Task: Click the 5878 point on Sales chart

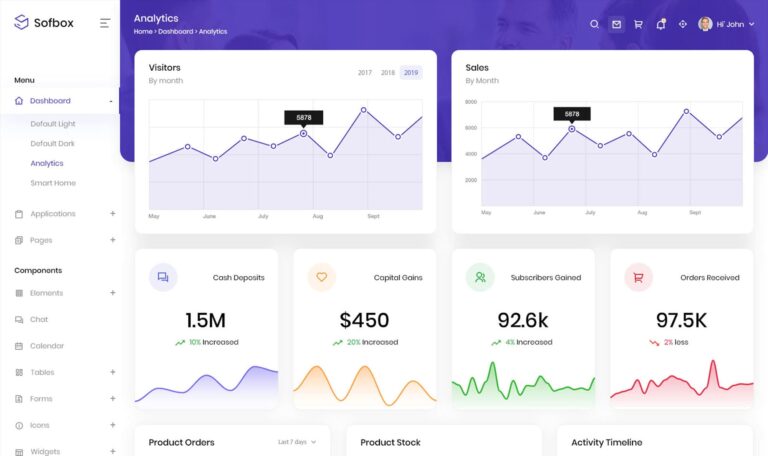Action: click(x=572, y=129)
